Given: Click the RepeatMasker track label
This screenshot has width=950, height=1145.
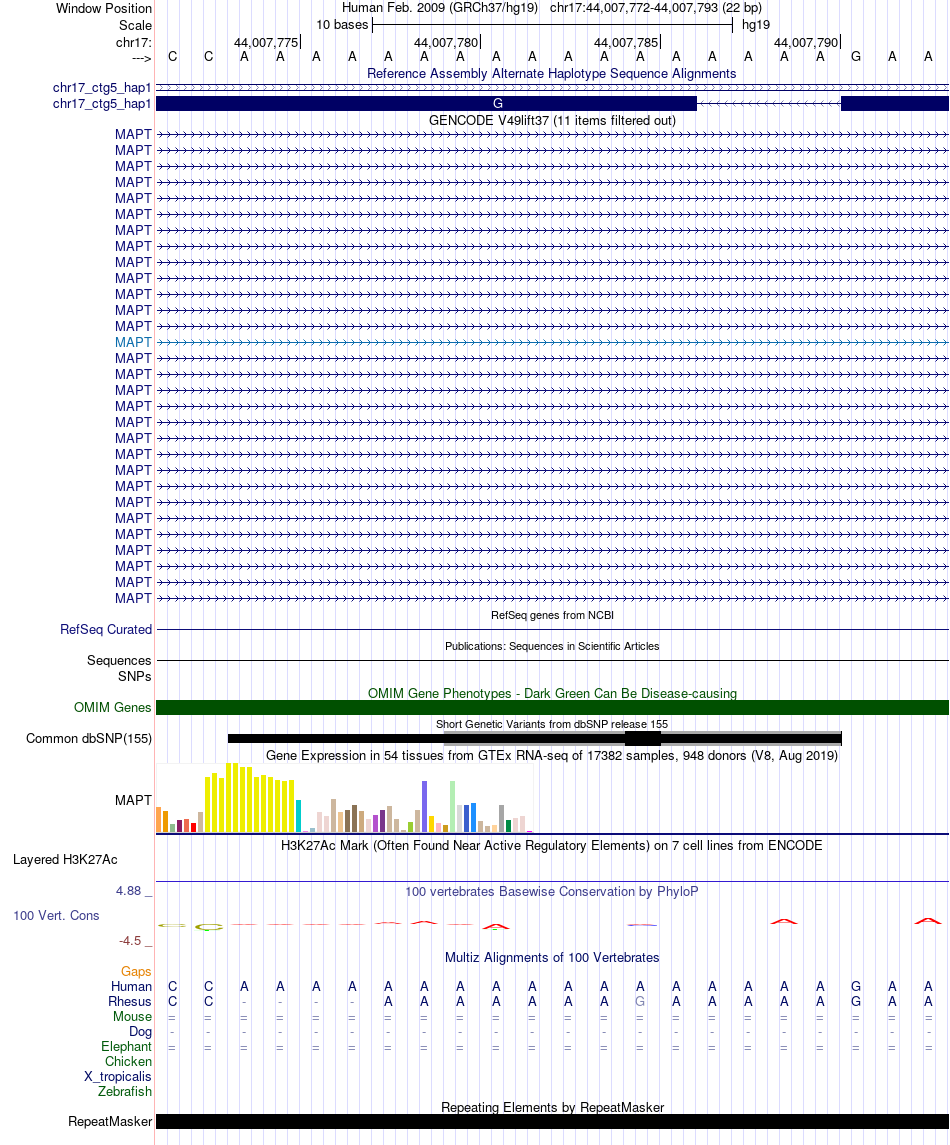Looking at the screenshot, I should pyautogui.click(x=110, y=1122).
